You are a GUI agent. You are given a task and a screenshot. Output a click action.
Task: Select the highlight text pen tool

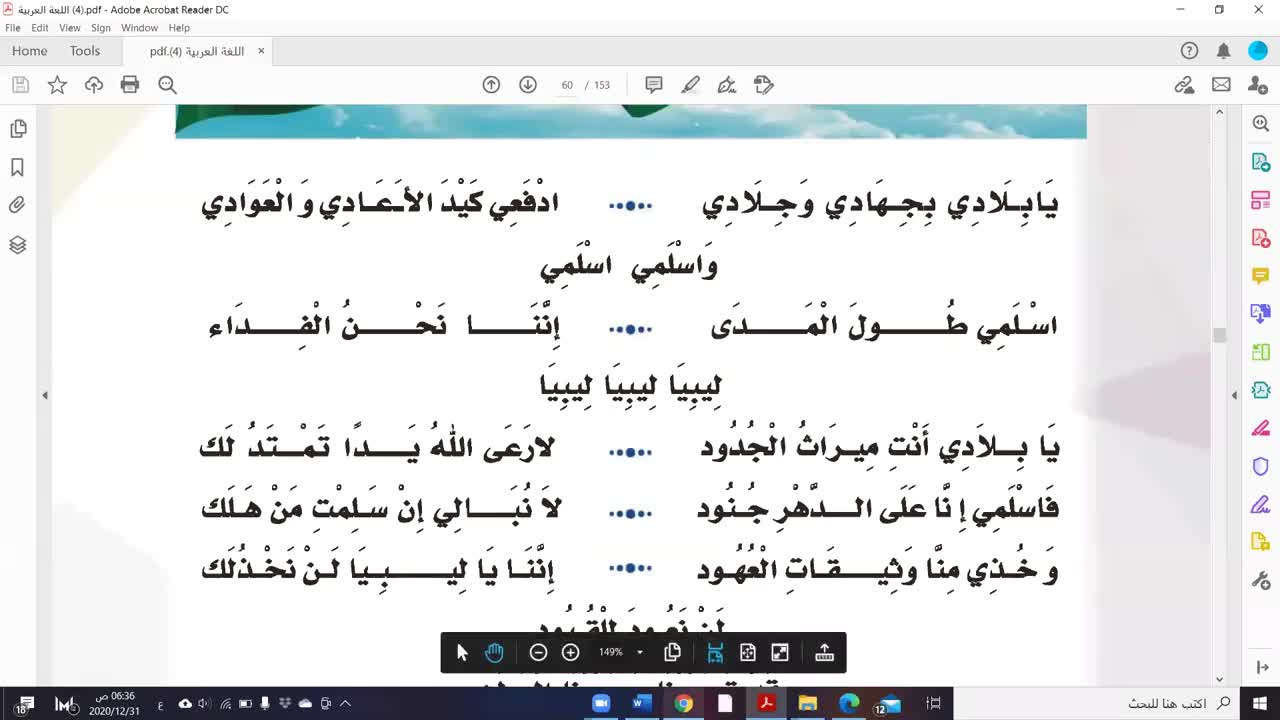point(691,85)
